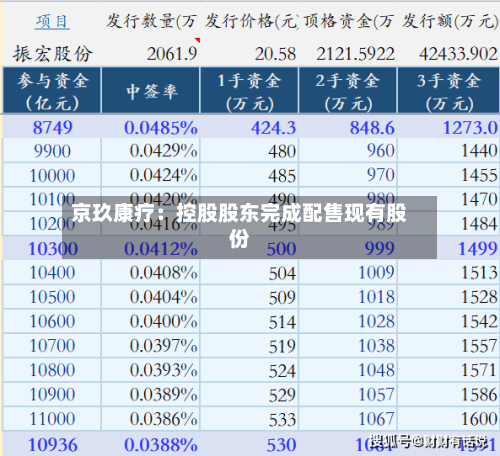Click the red comment marker beside 2061.9
Image resolution: width=500 pixels, height=456 pixels.
pos(198,40)
